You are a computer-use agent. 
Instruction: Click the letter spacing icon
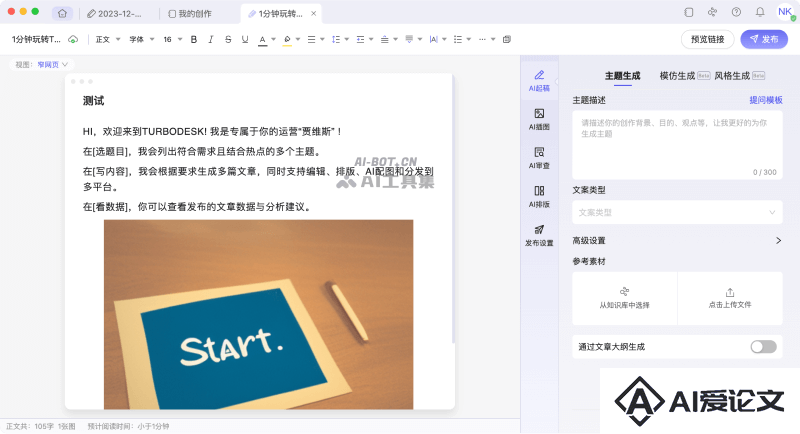[434, 39]
